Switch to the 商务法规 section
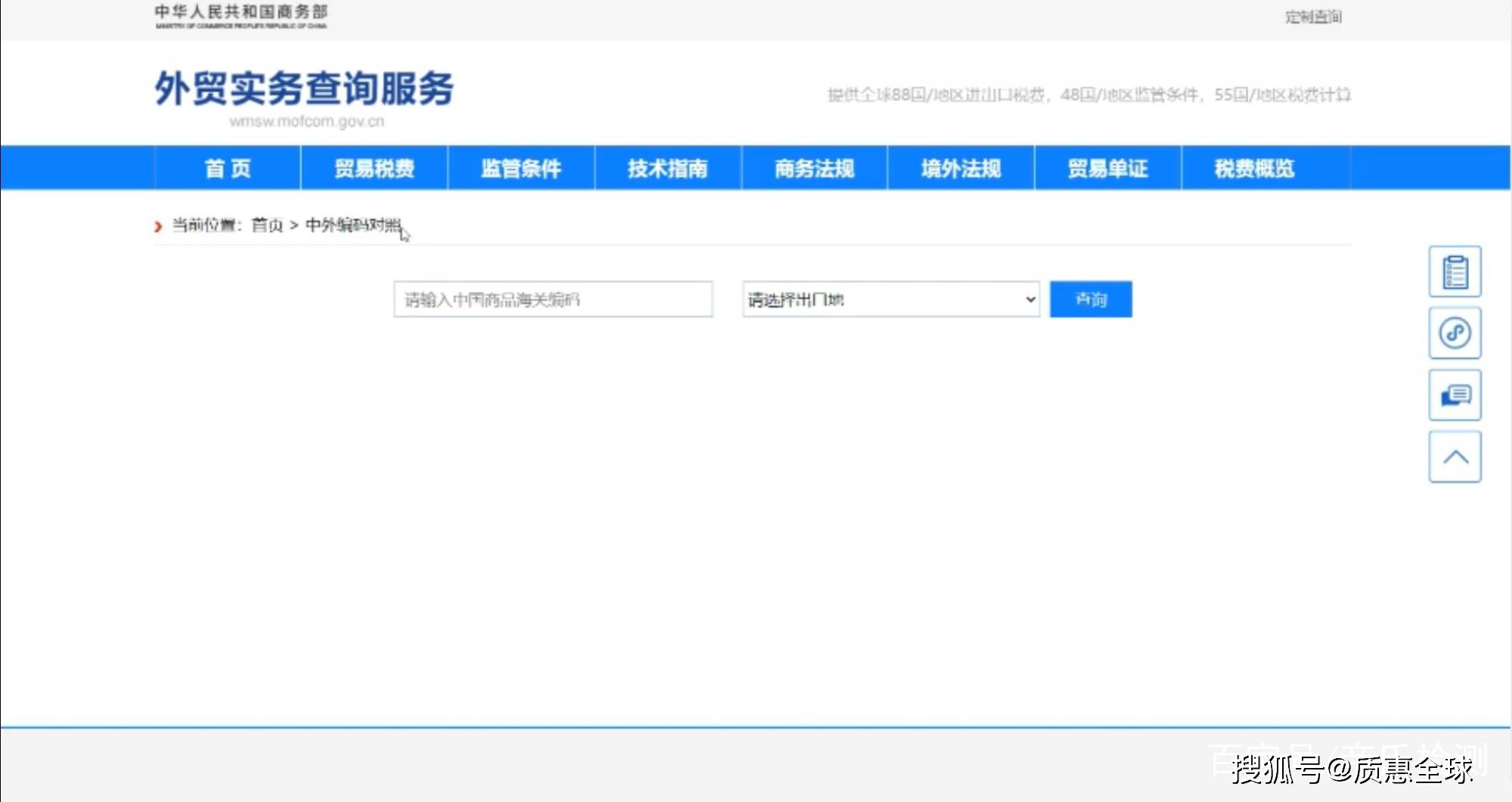The image size is (1512, 802). click(814, 169)
